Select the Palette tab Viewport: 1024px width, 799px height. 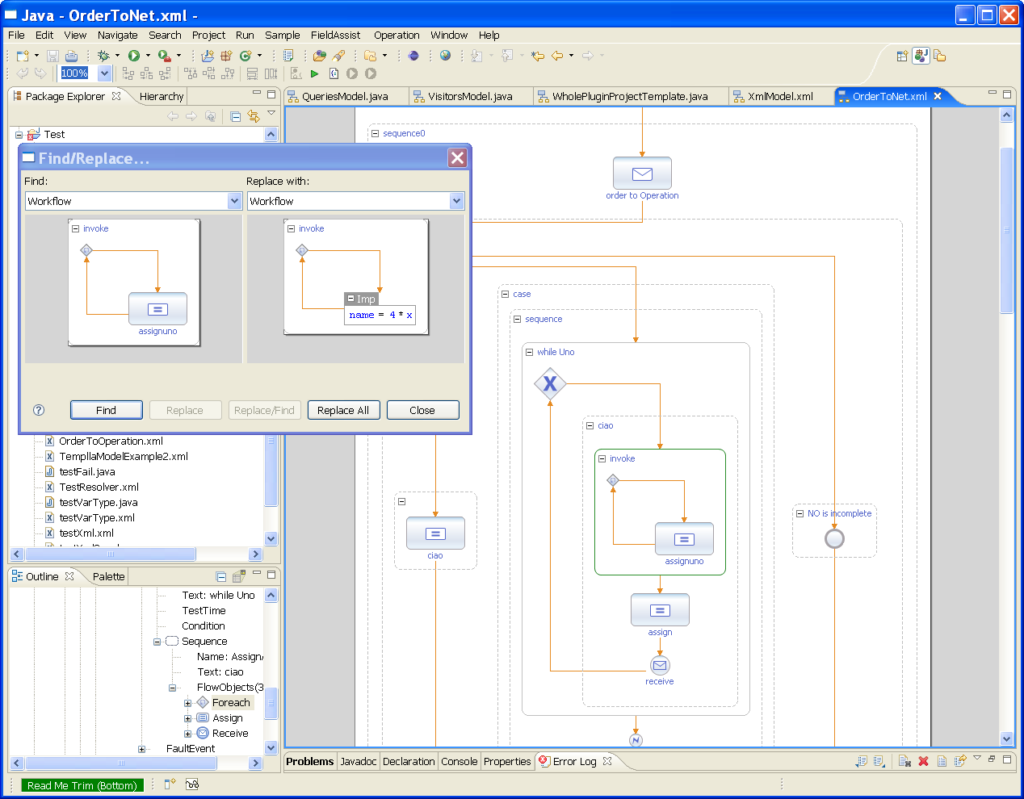[x=107, y=576]
